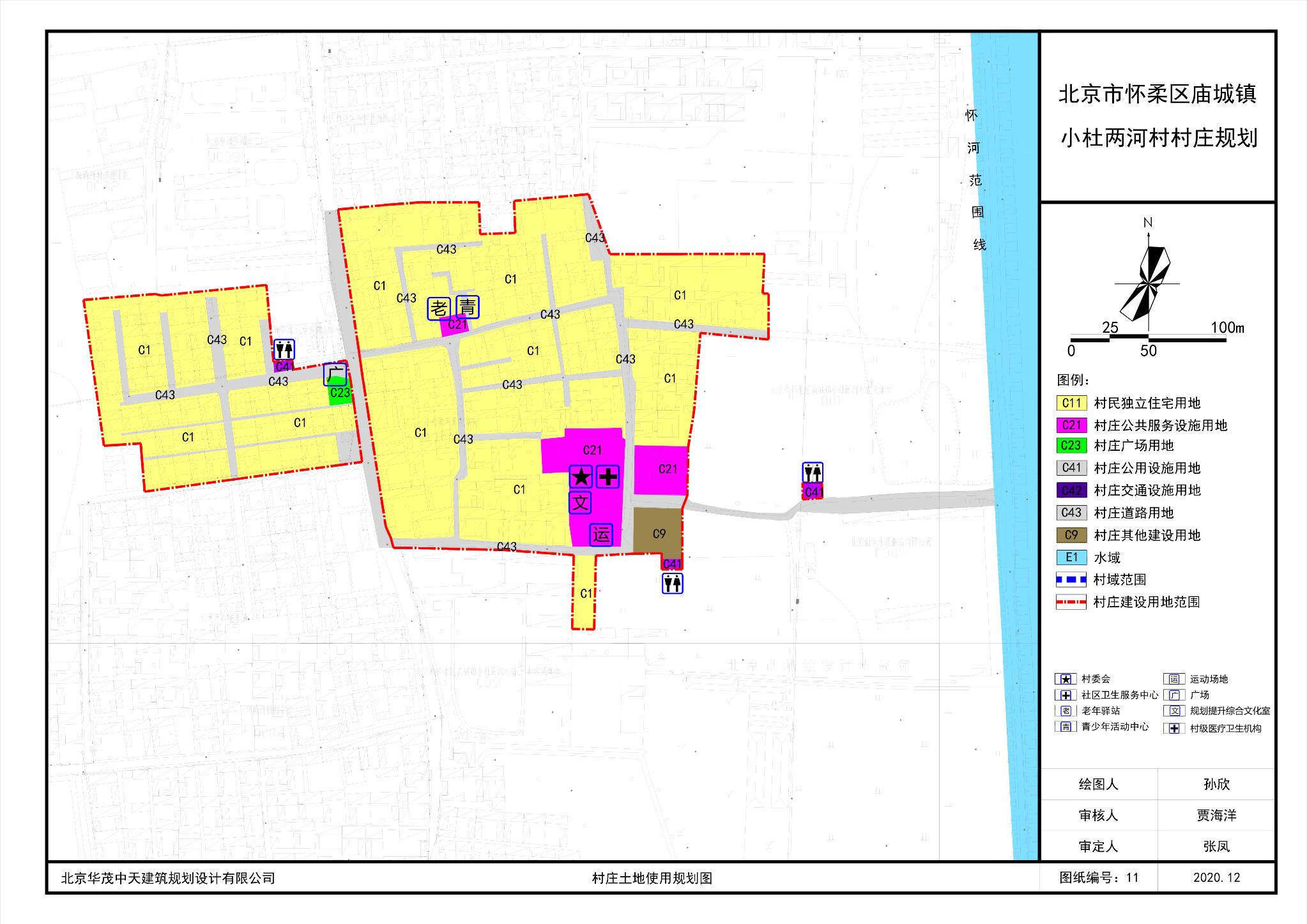Click the 老 elderly station map icon
1307x924 pixels.
(x=439, y=308)
